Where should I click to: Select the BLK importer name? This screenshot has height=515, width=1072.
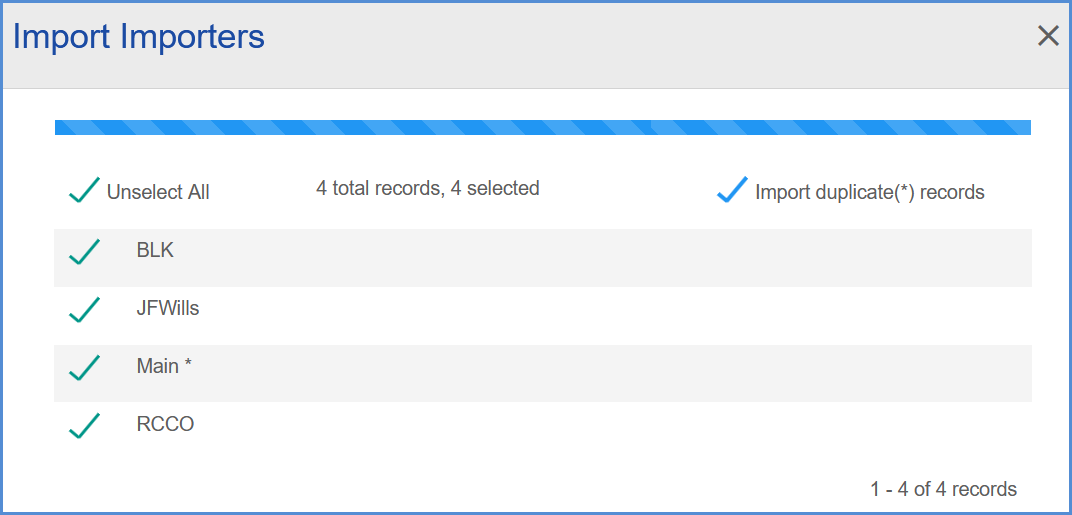pos(155,250)
